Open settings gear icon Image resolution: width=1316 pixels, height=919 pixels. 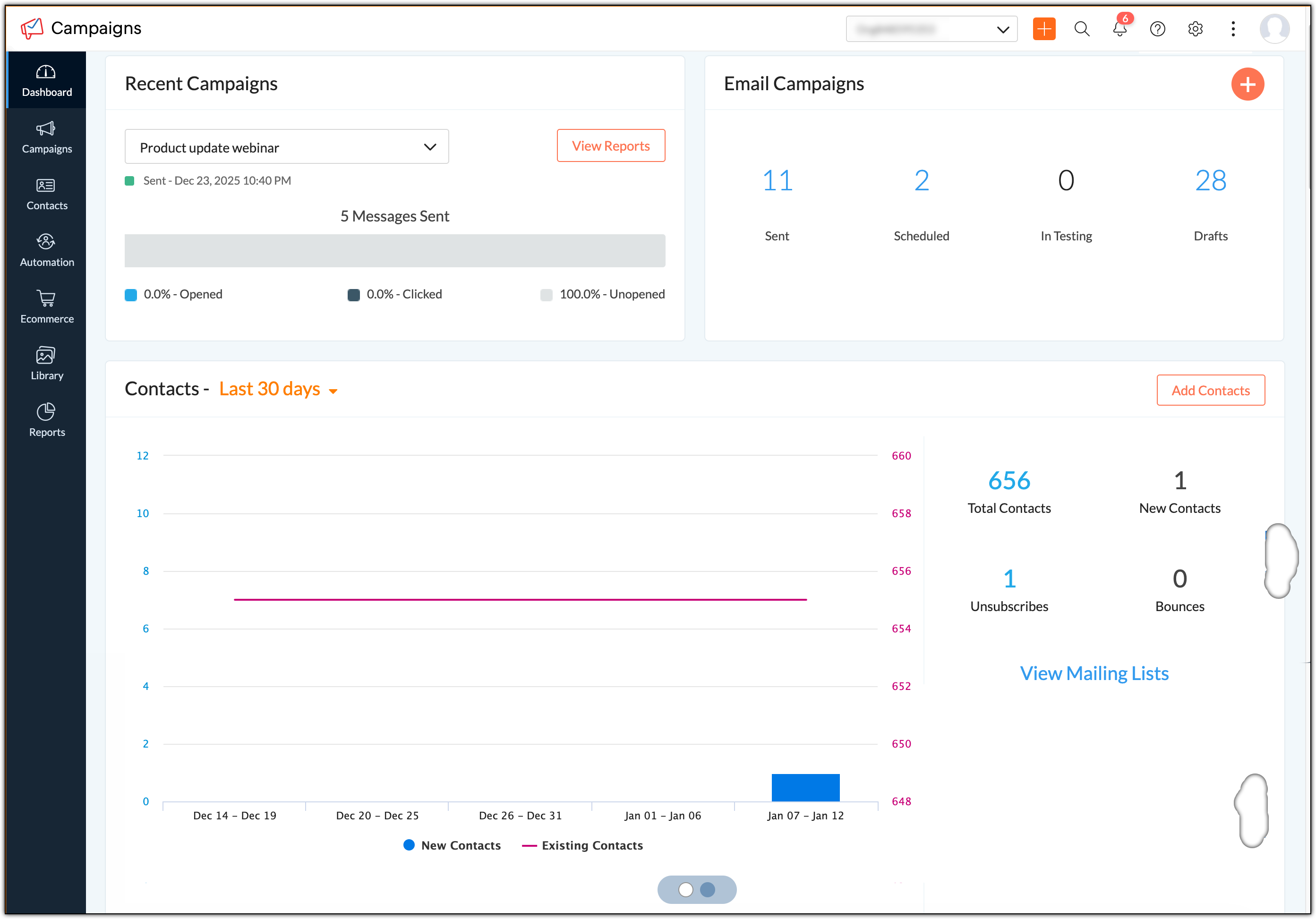click(1195, 29)
